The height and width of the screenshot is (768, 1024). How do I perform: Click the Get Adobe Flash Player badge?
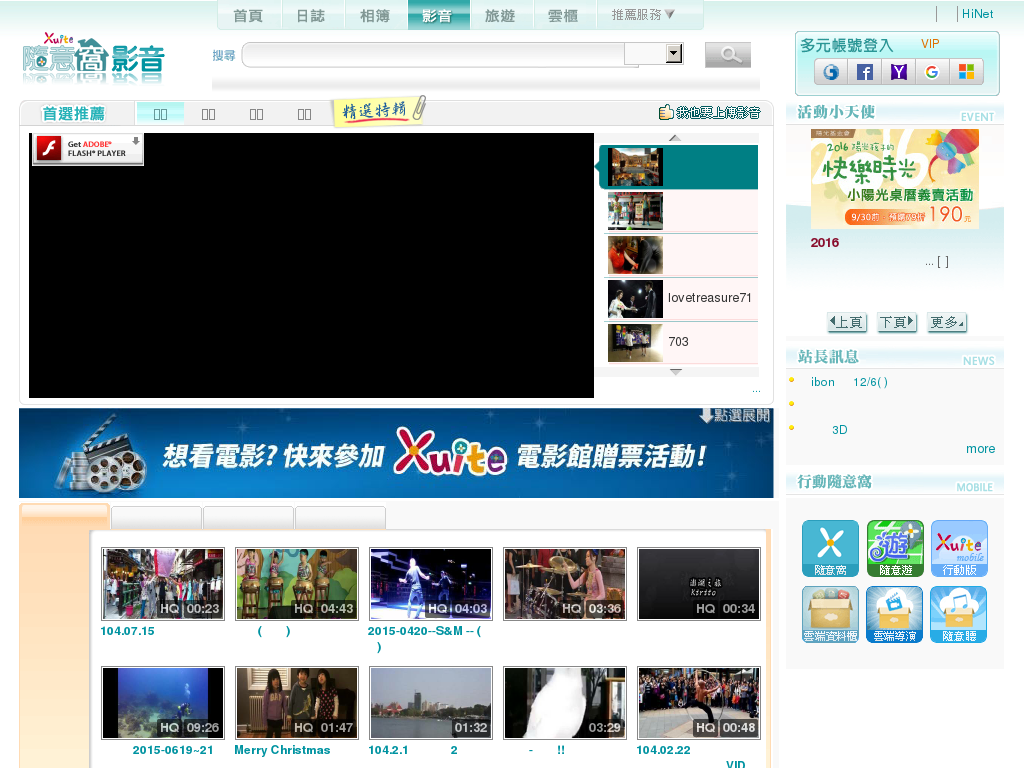(x=87, y=148)
